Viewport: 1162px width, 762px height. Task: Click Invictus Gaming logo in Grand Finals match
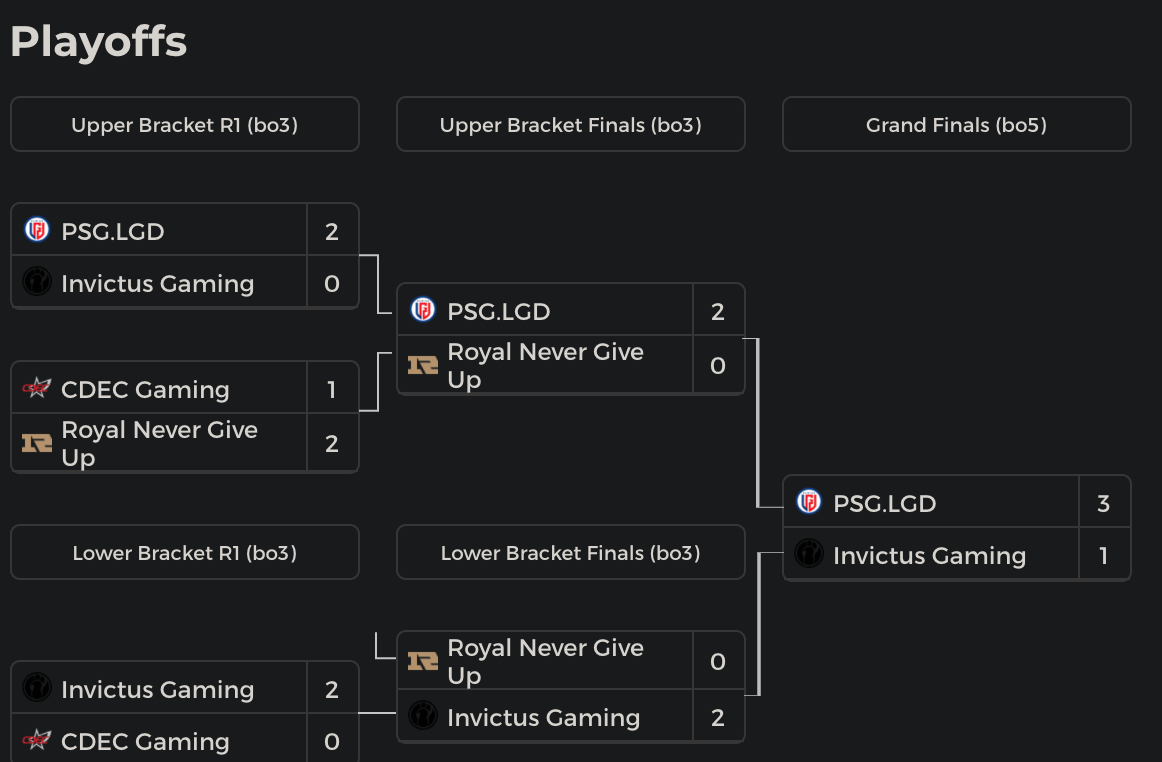tap(809, 554)
